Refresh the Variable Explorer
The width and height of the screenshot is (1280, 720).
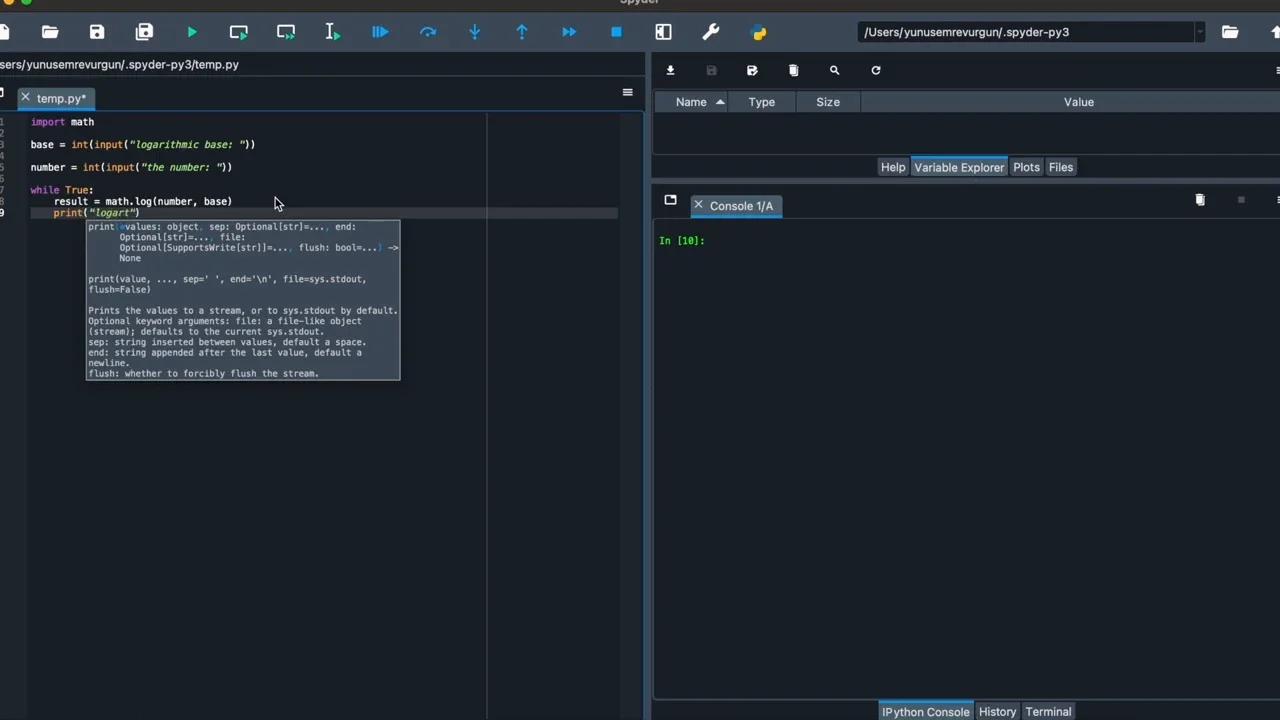(875, 70)
